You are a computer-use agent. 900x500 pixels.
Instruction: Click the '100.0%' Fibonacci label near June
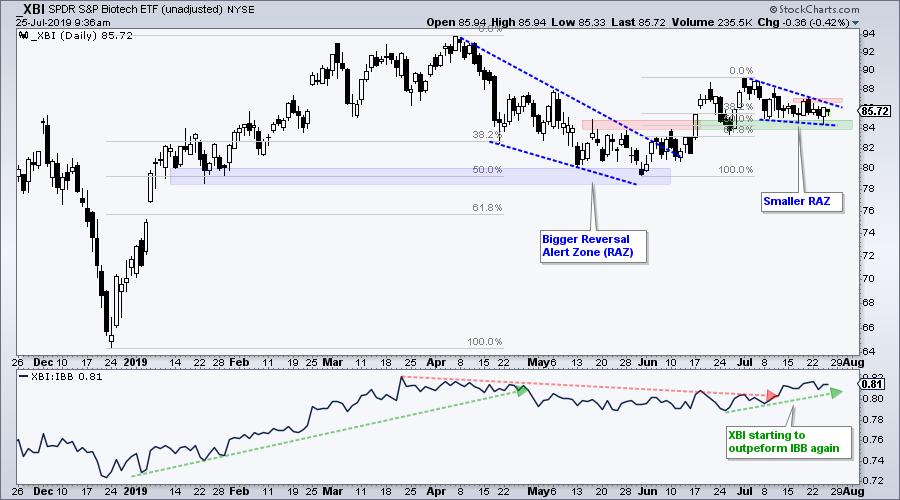[735, 170]
